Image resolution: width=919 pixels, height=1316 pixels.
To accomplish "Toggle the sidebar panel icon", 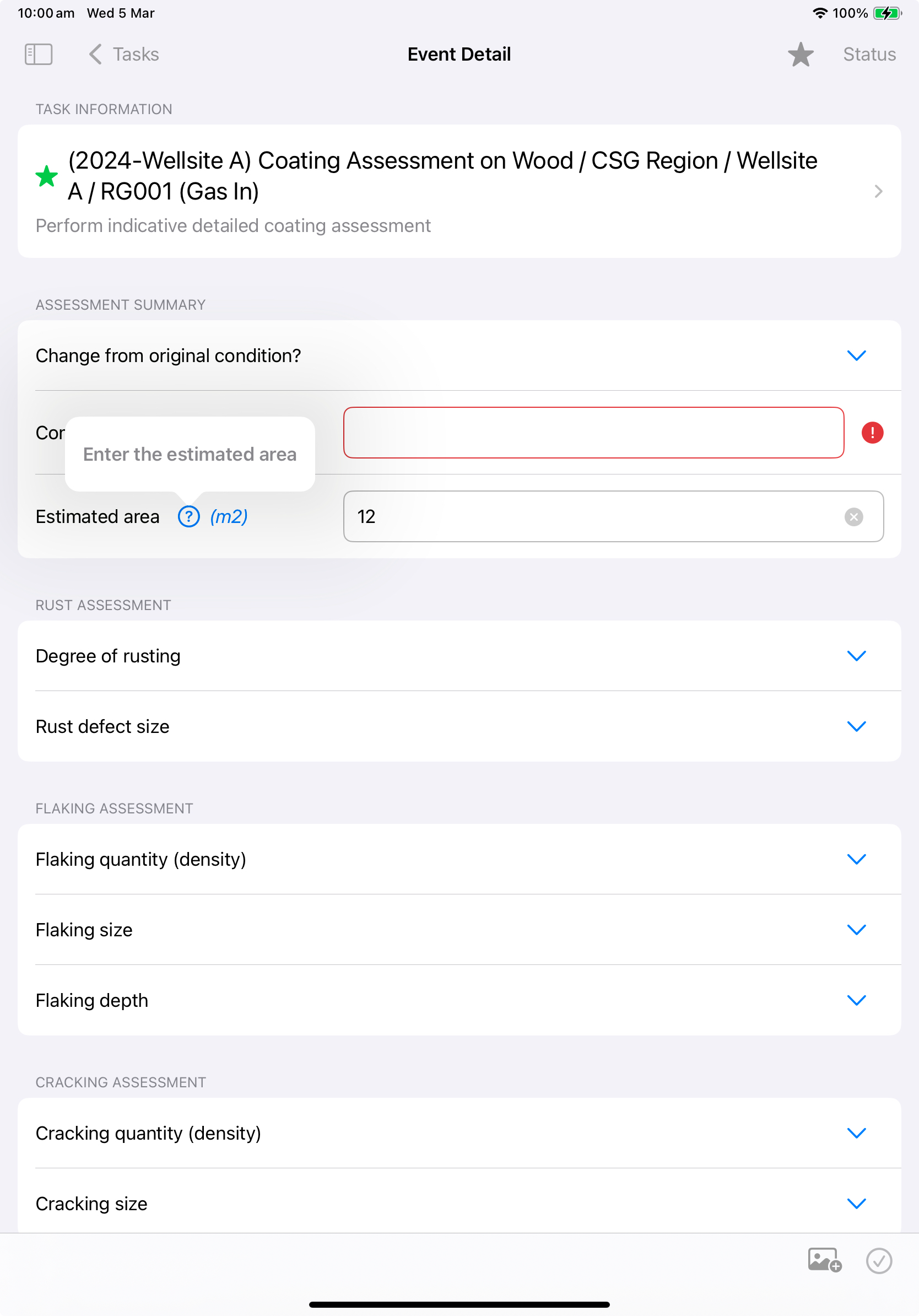I will pos(39,55).
